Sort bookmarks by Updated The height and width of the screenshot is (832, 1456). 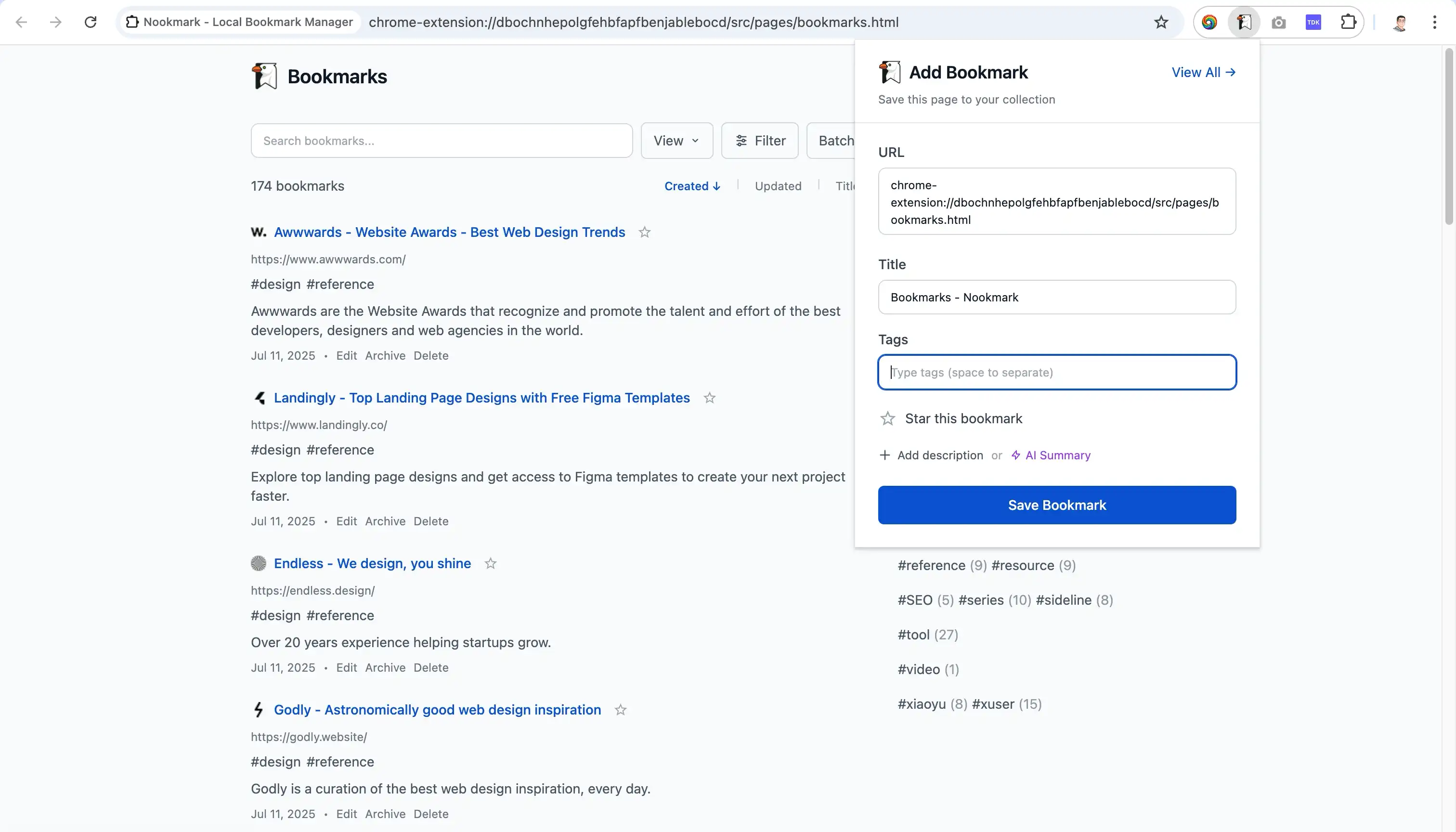pos(778,186)
